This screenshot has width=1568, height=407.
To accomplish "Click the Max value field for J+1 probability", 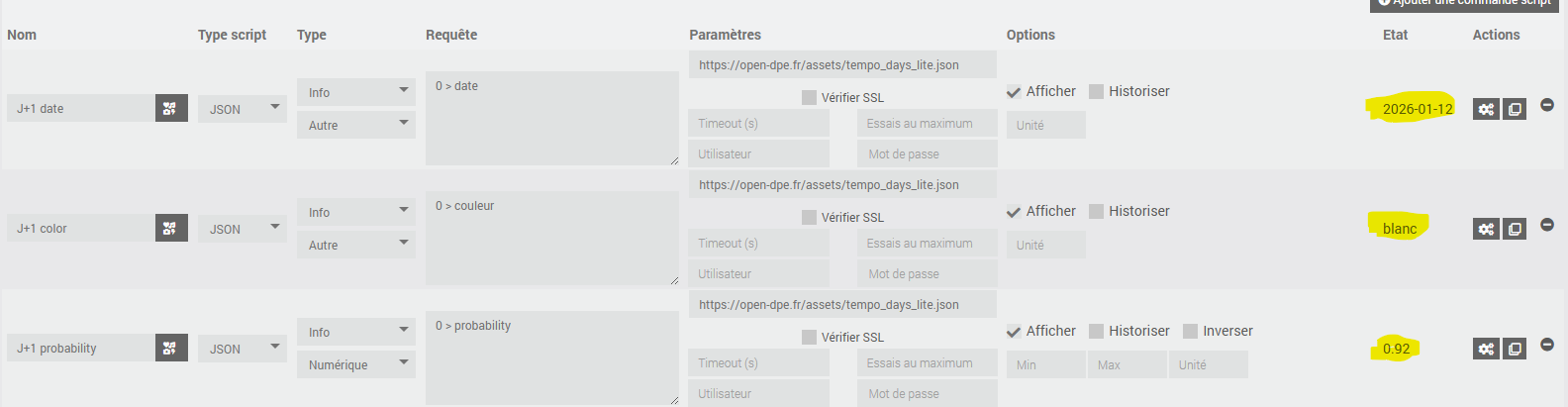I will 1127,365.
